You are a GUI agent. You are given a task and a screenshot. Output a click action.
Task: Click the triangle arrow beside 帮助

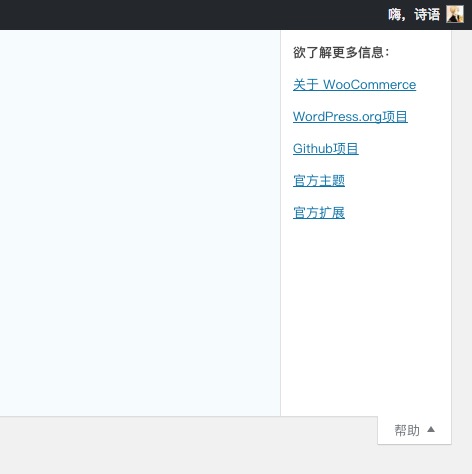click(x=431, y=429)
